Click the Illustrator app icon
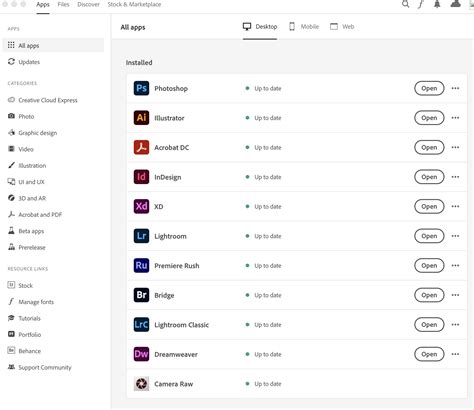The width and height of the screenshot is (474, 410). point(141,118)
